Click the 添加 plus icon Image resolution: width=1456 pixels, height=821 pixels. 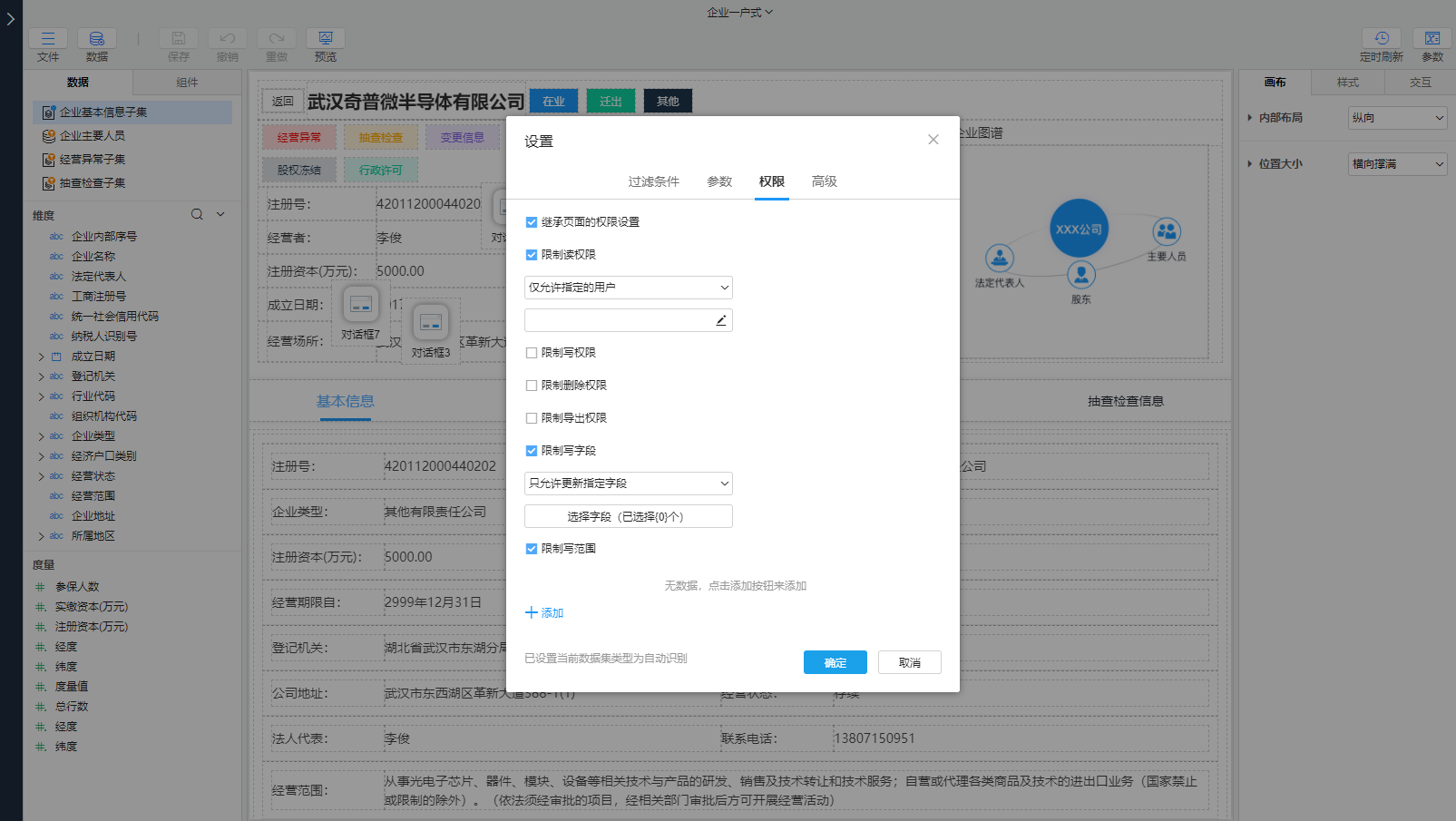point(532,613)
